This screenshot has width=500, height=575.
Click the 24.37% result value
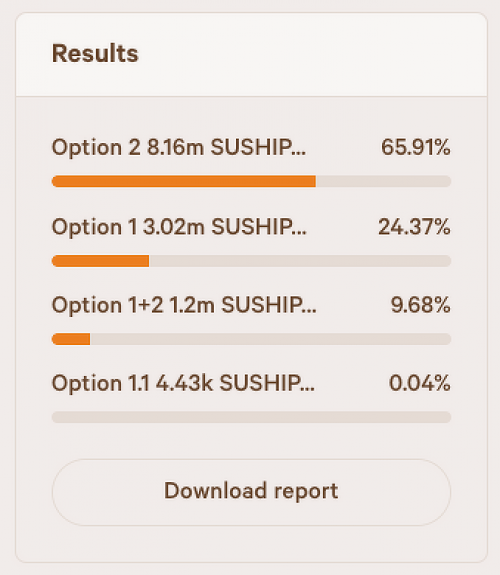point(414,227)
